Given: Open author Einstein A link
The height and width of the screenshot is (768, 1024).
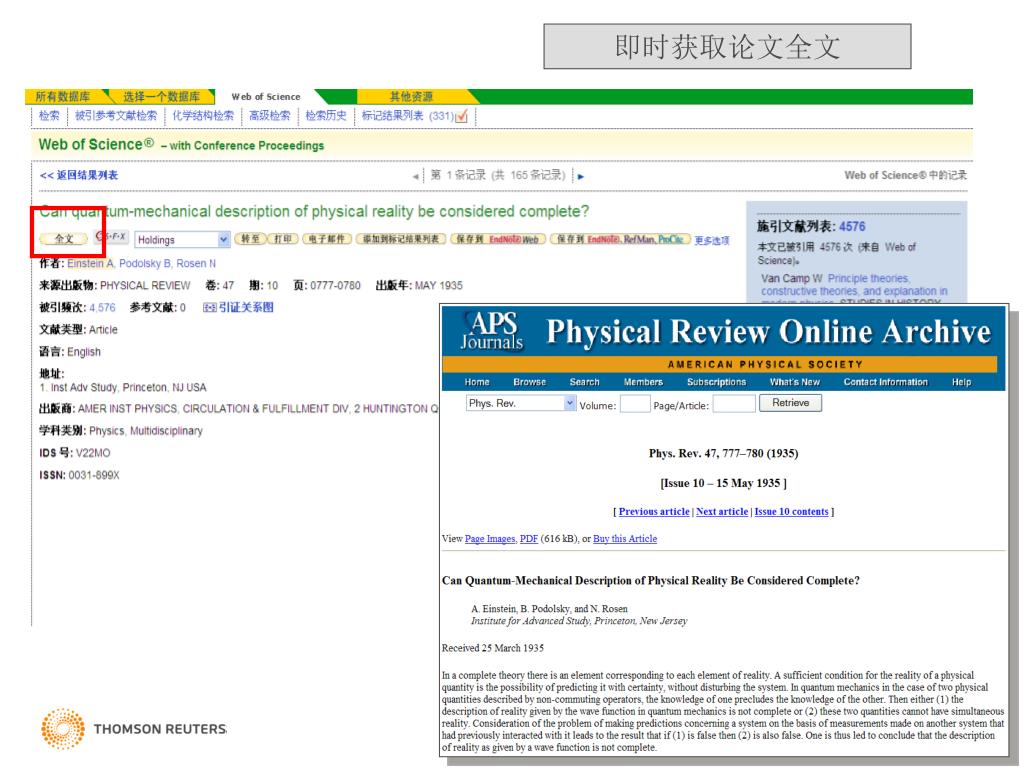Looking at the screenshot, I should coord(91,263).
